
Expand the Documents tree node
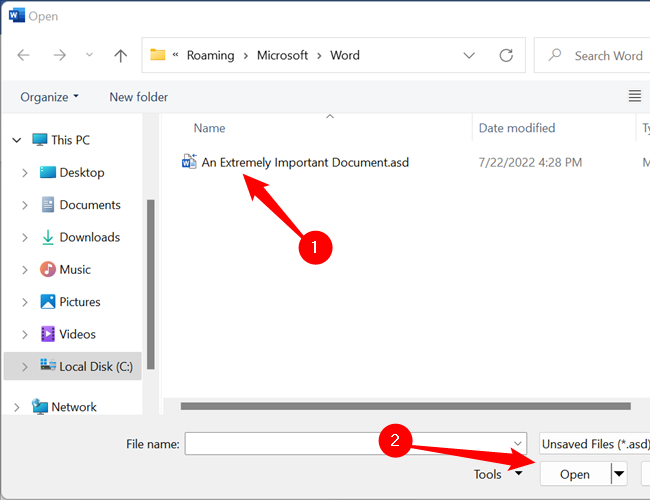[24, 205]
